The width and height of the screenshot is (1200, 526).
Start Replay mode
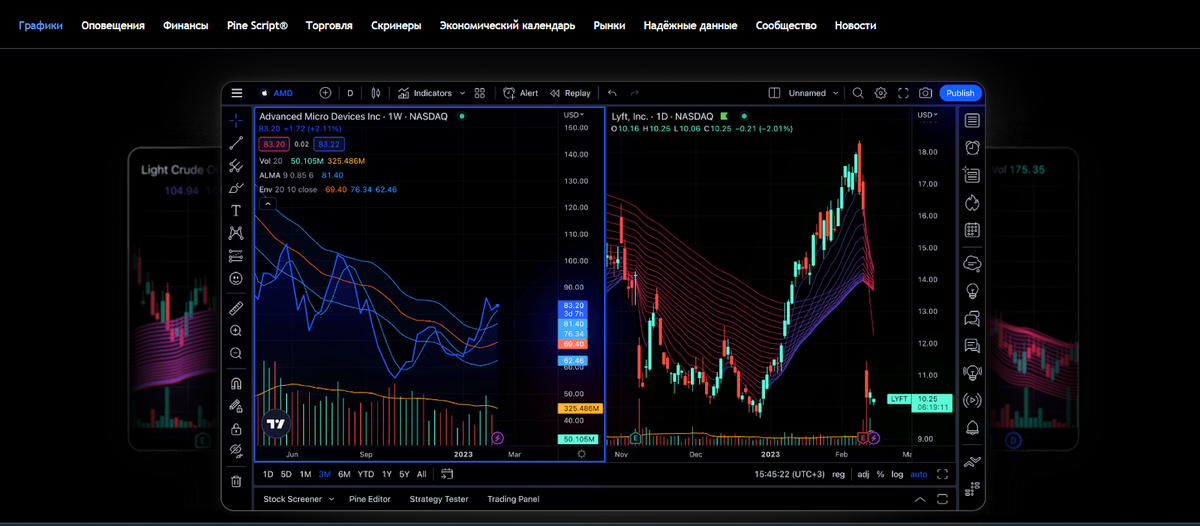coord(570,93)
